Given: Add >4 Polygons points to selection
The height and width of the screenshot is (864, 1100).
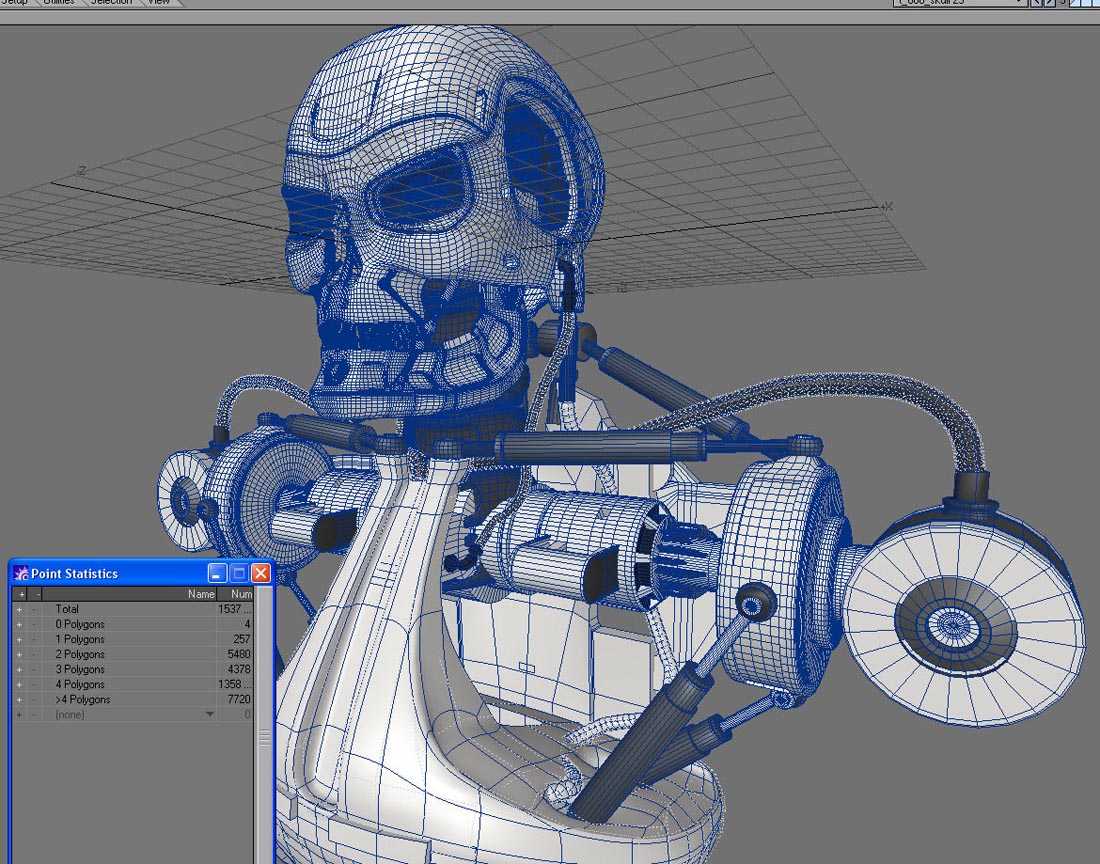Looking at the screenshot, I should 19,699.
